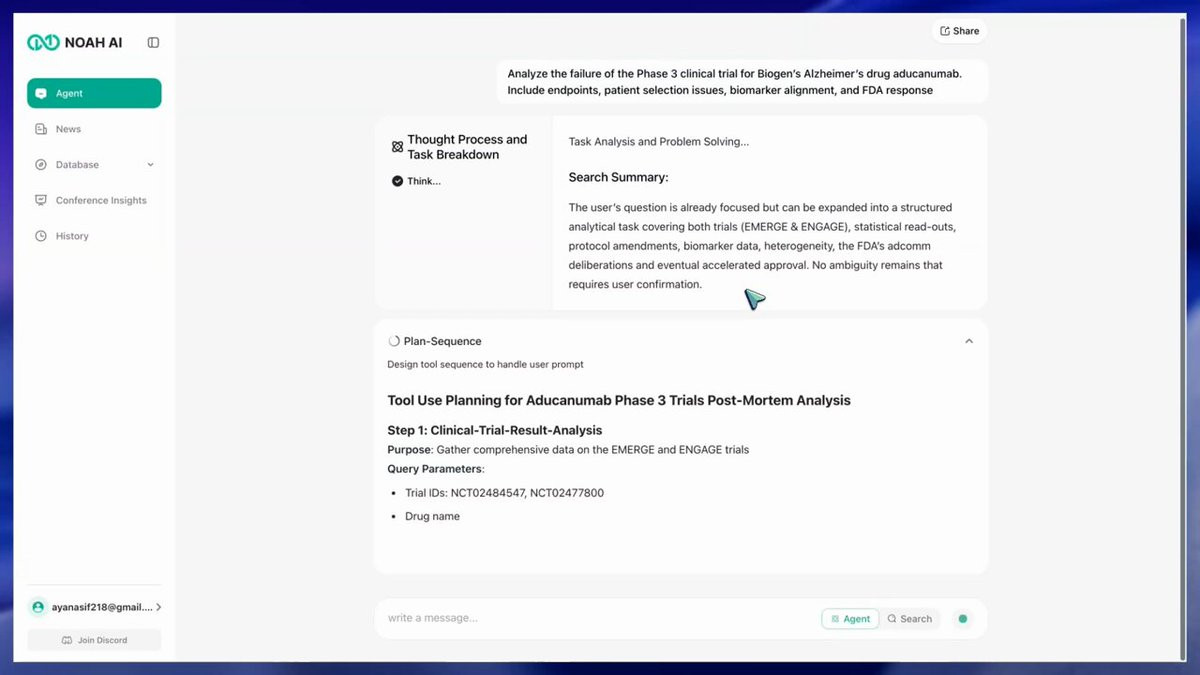
Task: Click 'Query Parameters:' label
Action: [436, 469]
